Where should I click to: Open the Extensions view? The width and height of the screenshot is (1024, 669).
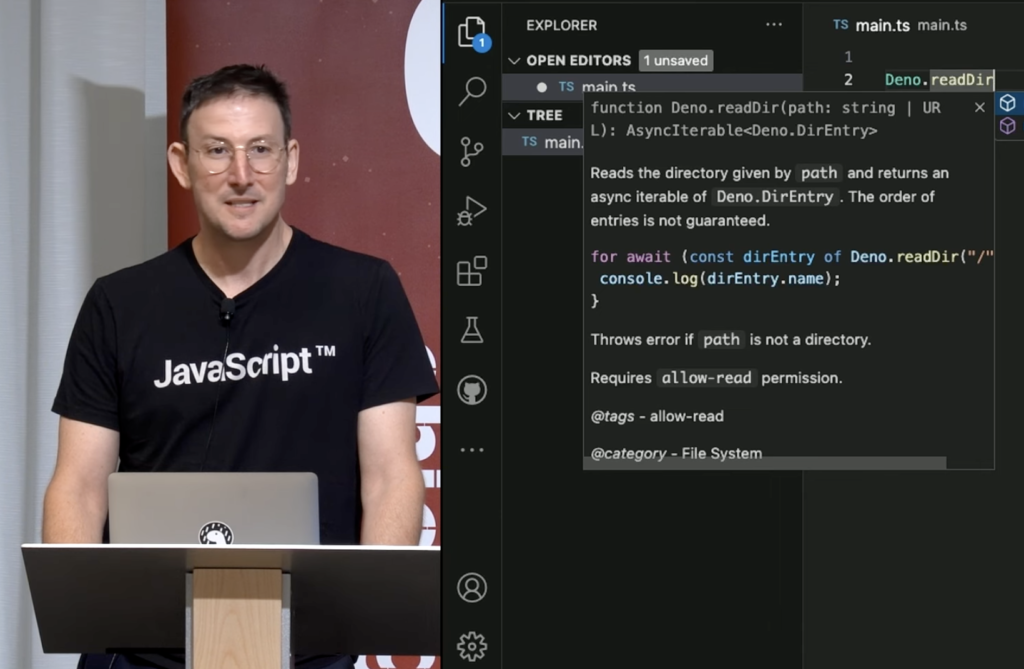click(472, 271)
